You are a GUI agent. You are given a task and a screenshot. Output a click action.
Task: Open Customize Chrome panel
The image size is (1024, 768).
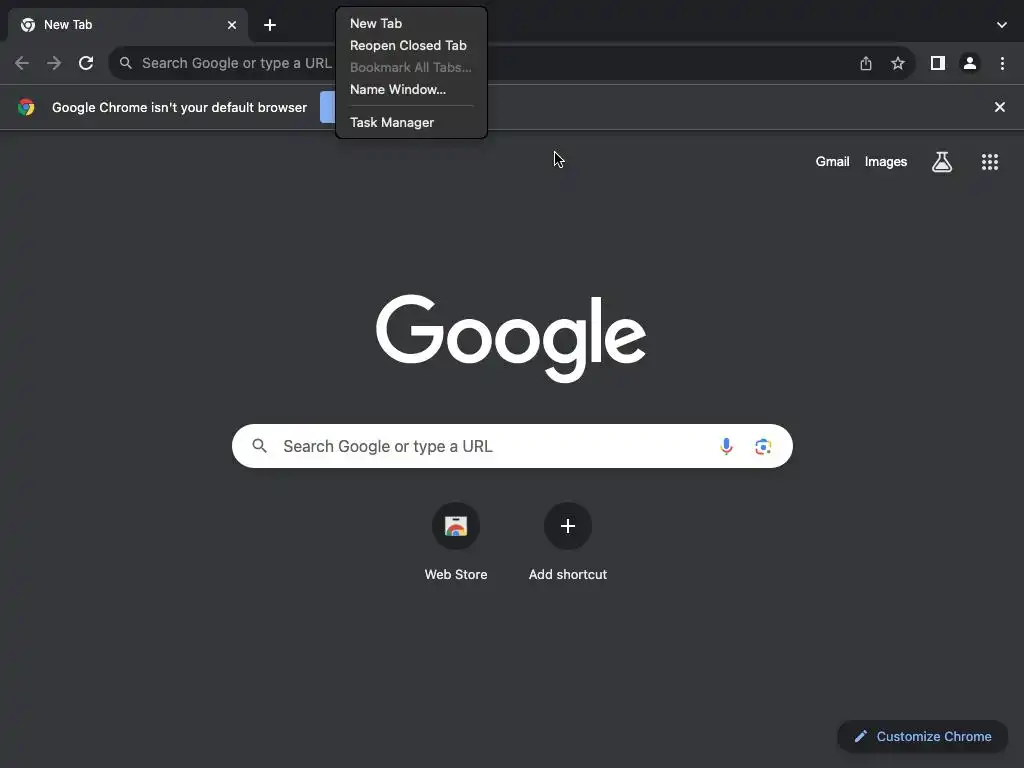[x=923, y=737]
